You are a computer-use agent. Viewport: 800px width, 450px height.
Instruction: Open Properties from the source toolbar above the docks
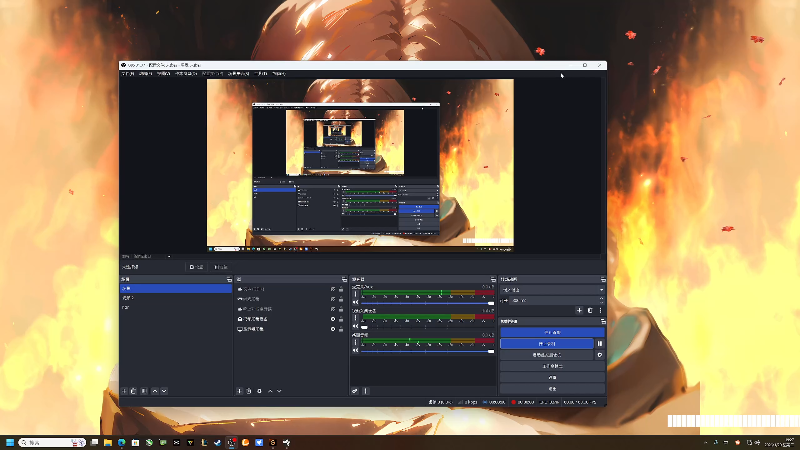196,267
